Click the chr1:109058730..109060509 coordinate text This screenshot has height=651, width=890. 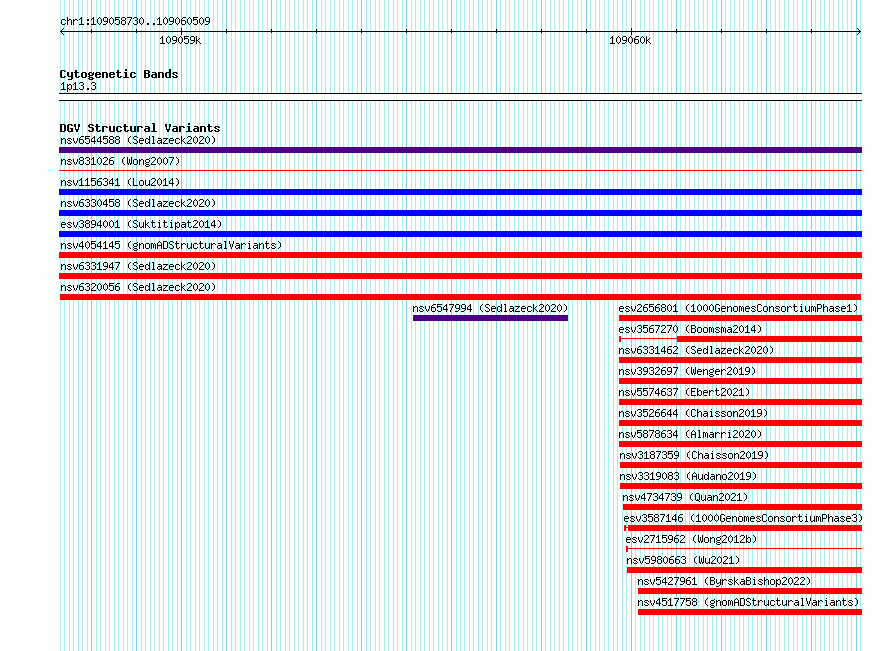135,21
